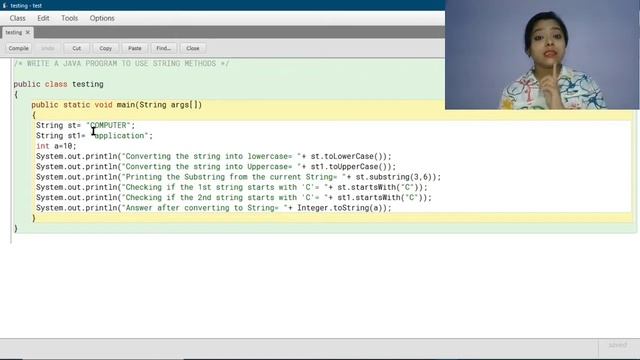640x360 pixels.
Task: Click the line with st.startsWith("C")
Action: point(231,187)
